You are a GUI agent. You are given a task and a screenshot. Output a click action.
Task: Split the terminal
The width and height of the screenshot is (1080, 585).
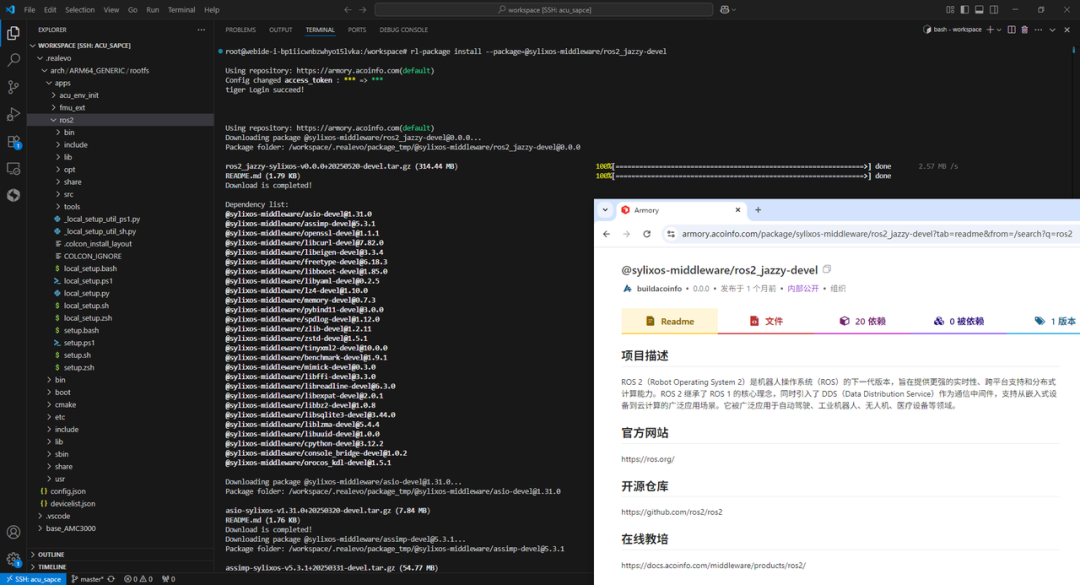click(1011, 30)
